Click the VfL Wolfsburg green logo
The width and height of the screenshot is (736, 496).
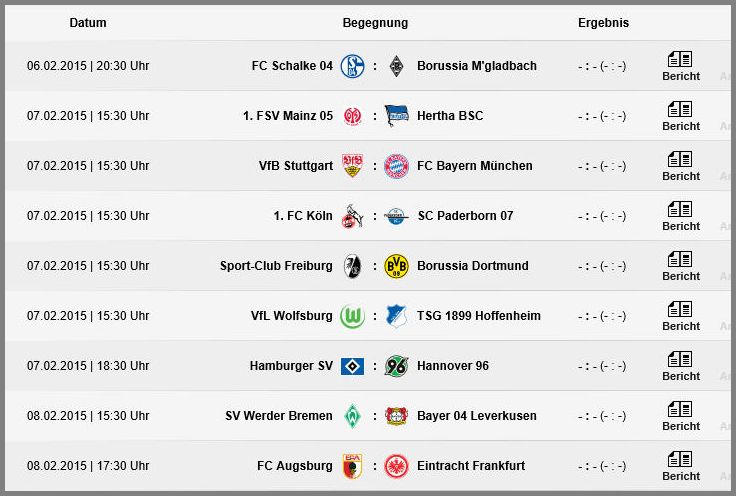coord(352,316)
